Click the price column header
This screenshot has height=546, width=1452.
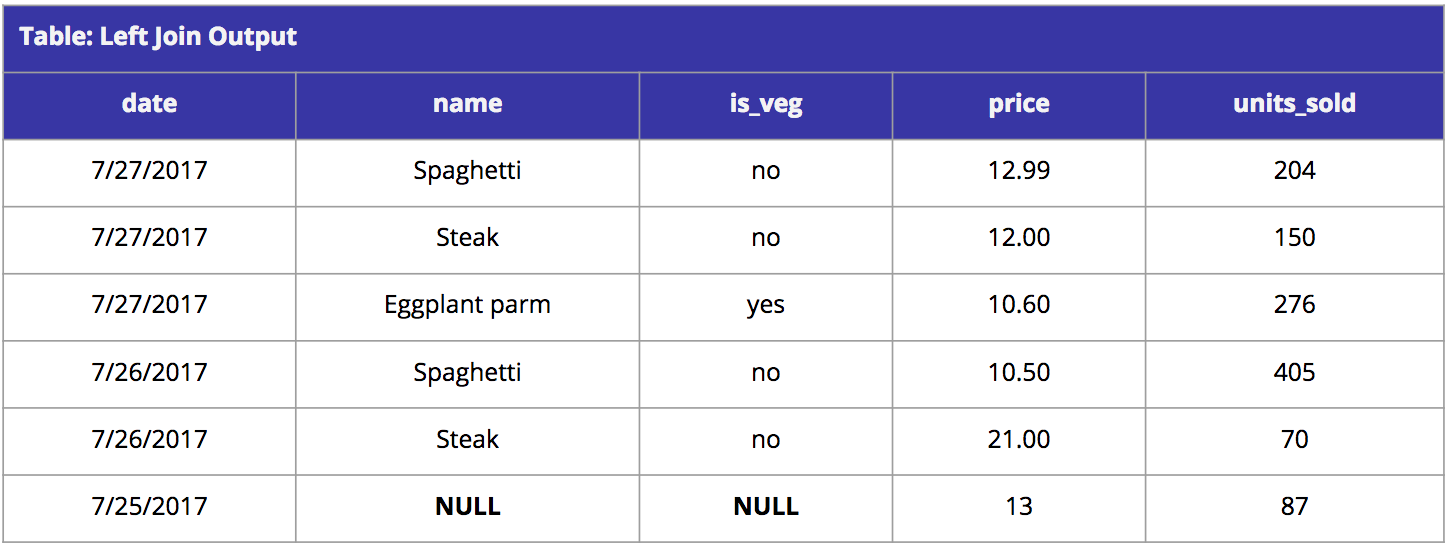pos(1019,105)
